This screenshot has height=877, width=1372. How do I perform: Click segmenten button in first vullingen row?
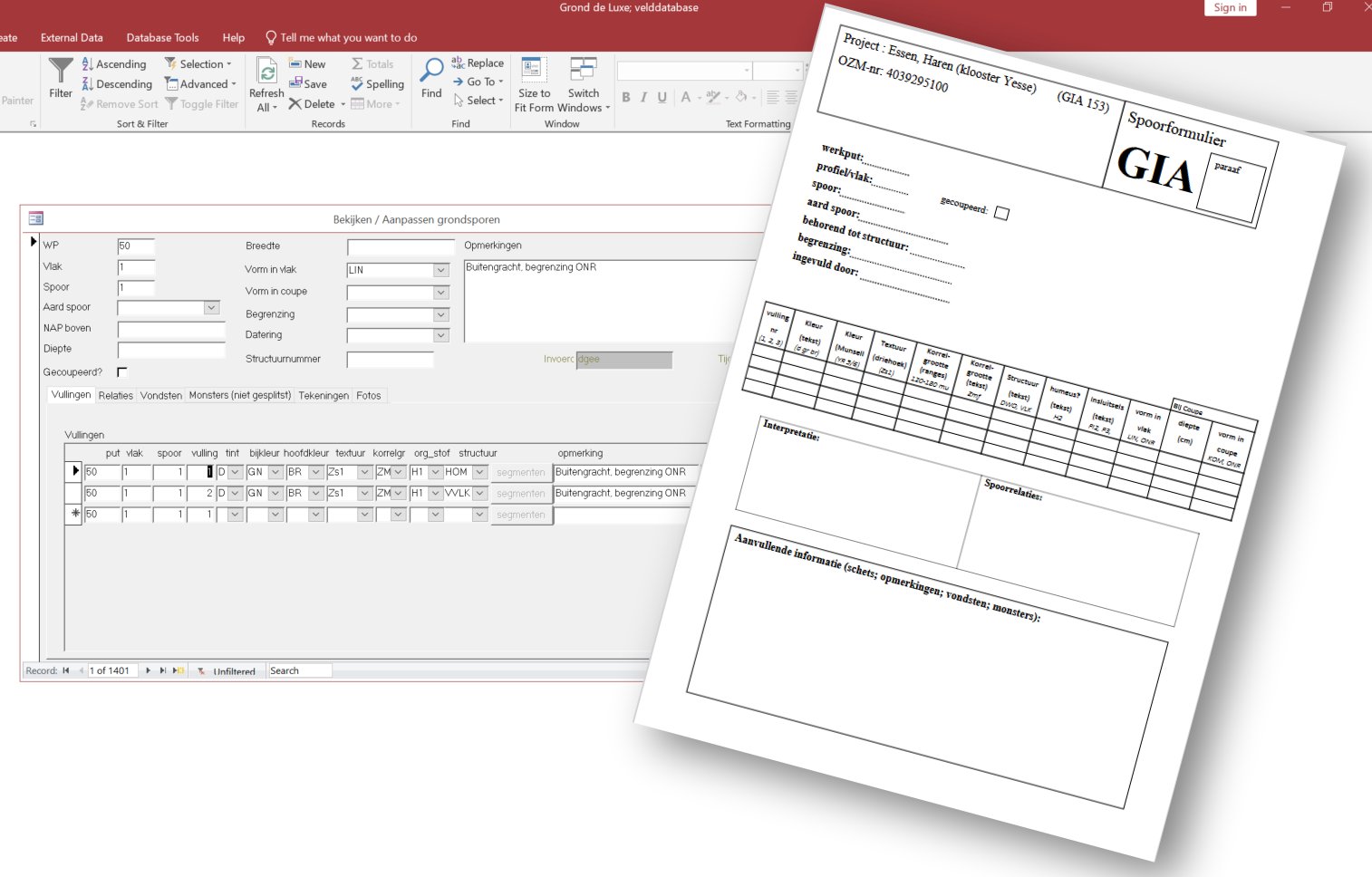[x=521, y=472]
